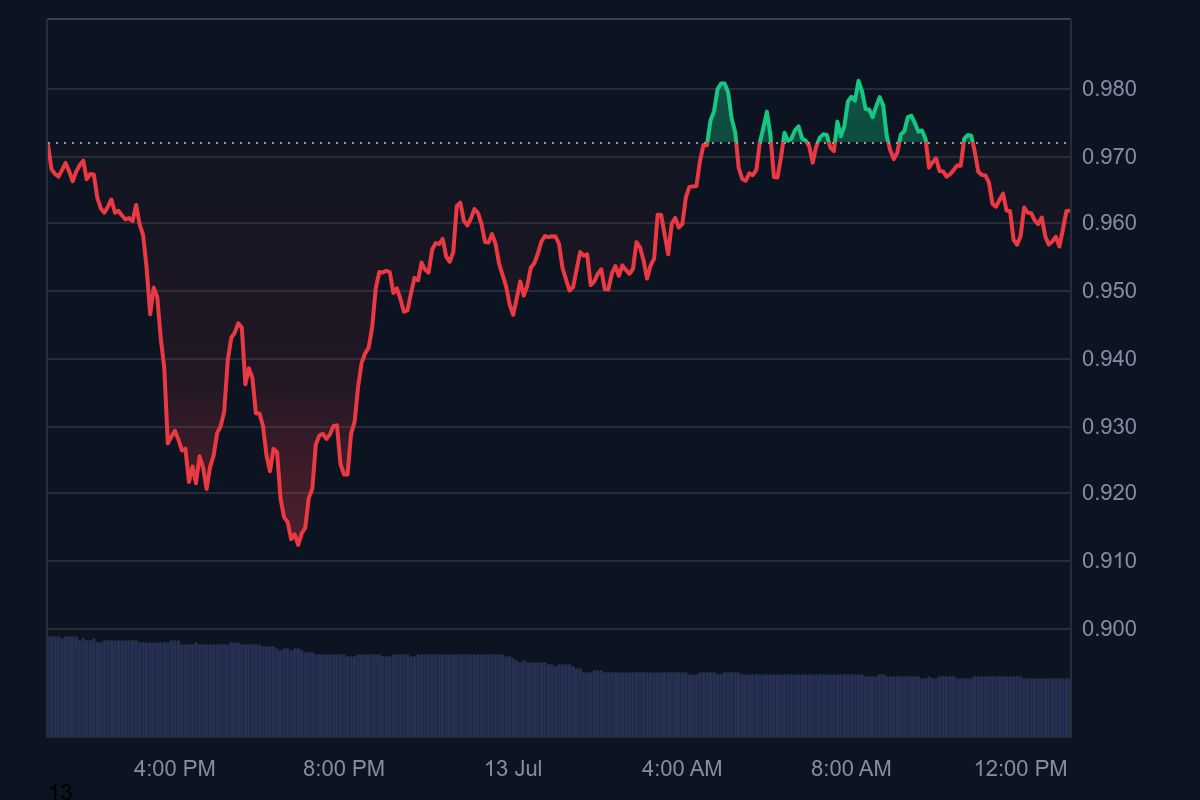The width and height of the screenshot is (1200, 800).
Task: Click the 8:00 PM time label
Action: (x=344, y=769)
